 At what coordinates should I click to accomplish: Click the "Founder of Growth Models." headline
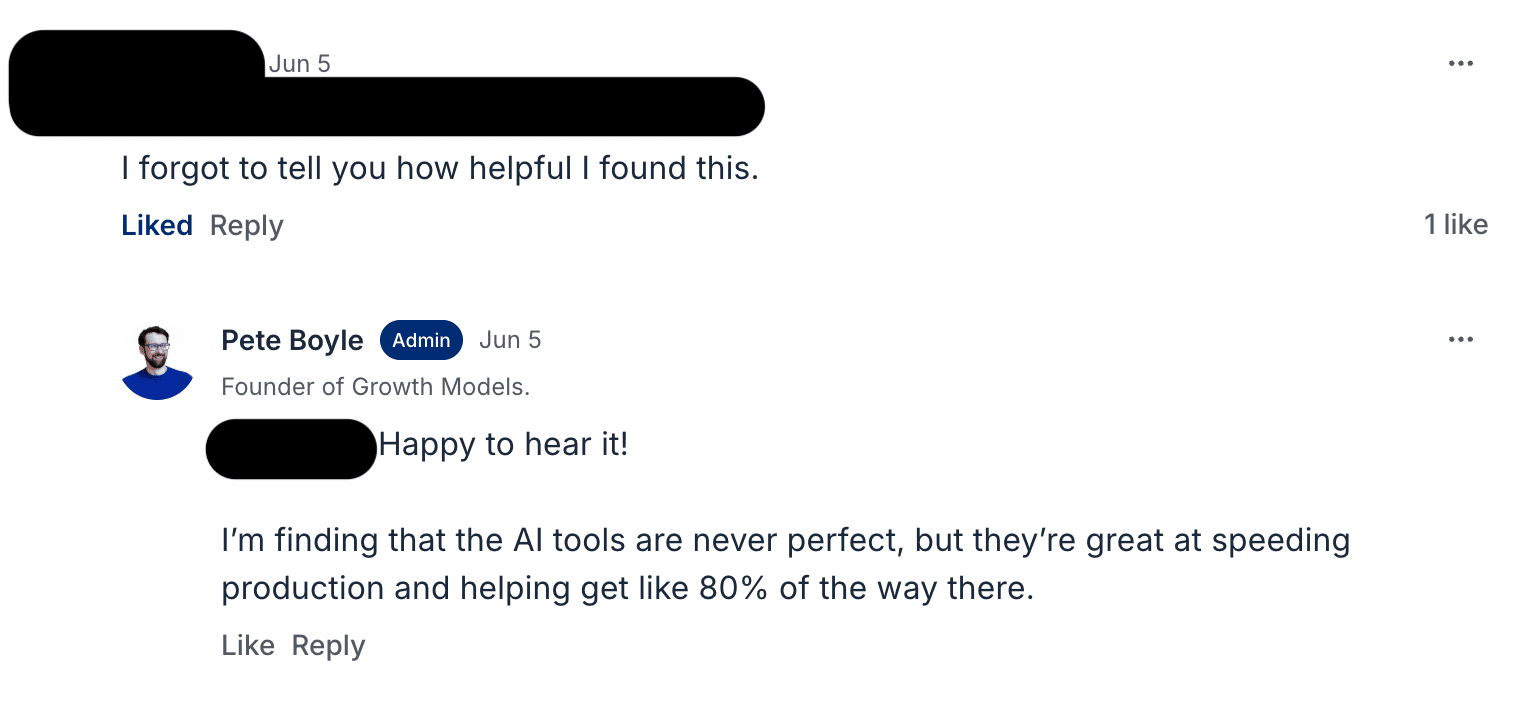(x=375, y=387)
